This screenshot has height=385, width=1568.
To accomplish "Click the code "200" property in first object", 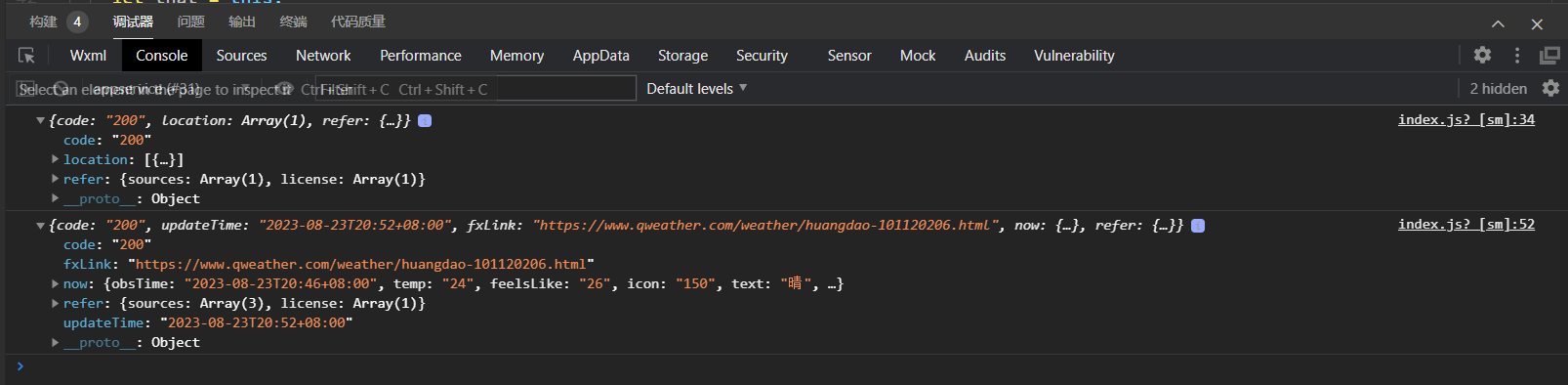I will tap(107, 140).
